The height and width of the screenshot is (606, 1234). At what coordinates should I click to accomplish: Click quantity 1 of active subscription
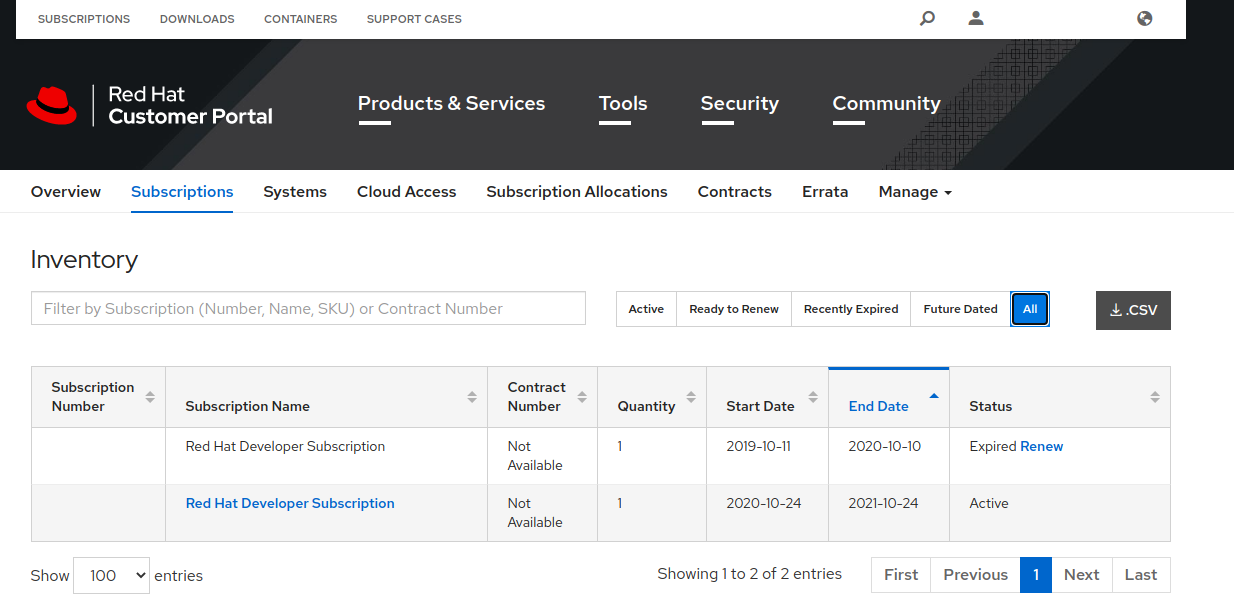(x=620, y=504)
